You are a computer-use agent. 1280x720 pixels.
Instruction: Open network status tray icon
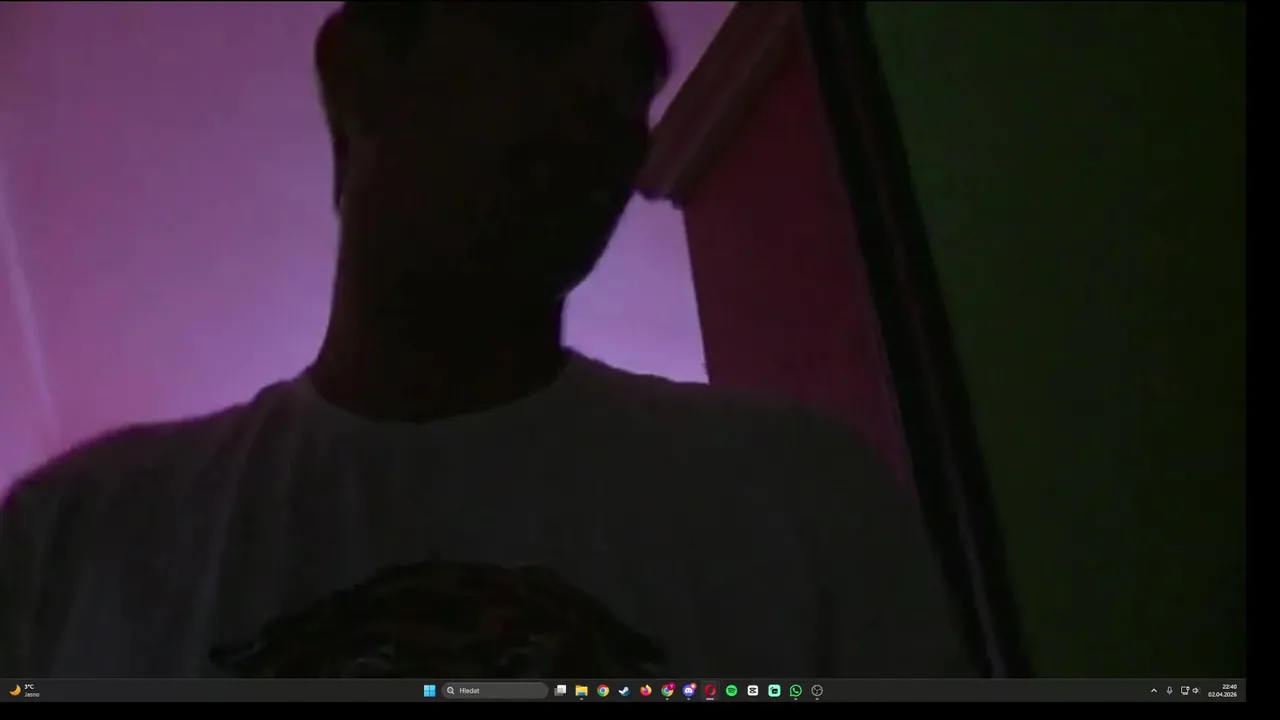1185,690
